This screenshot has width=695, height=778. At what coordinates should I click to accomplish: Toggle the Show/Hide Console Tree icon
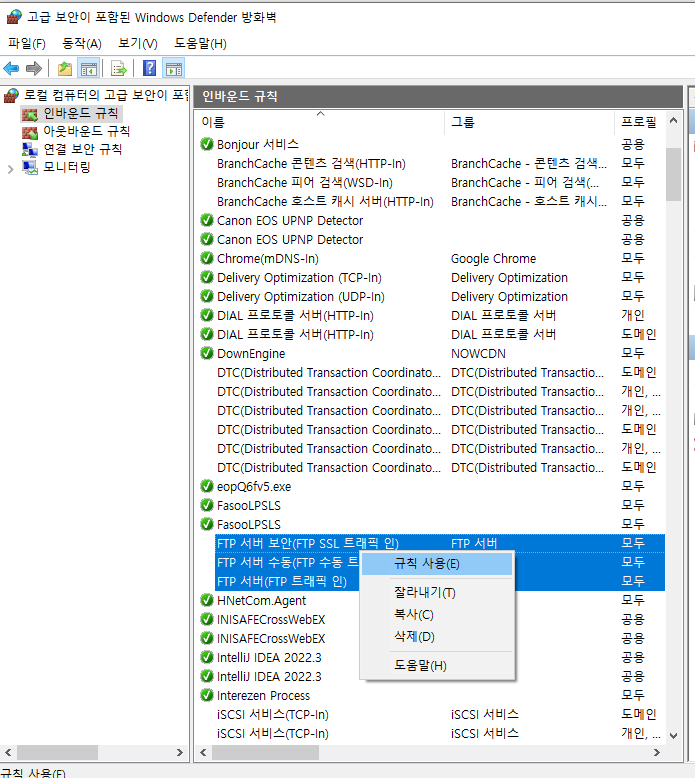pos(89,68)
